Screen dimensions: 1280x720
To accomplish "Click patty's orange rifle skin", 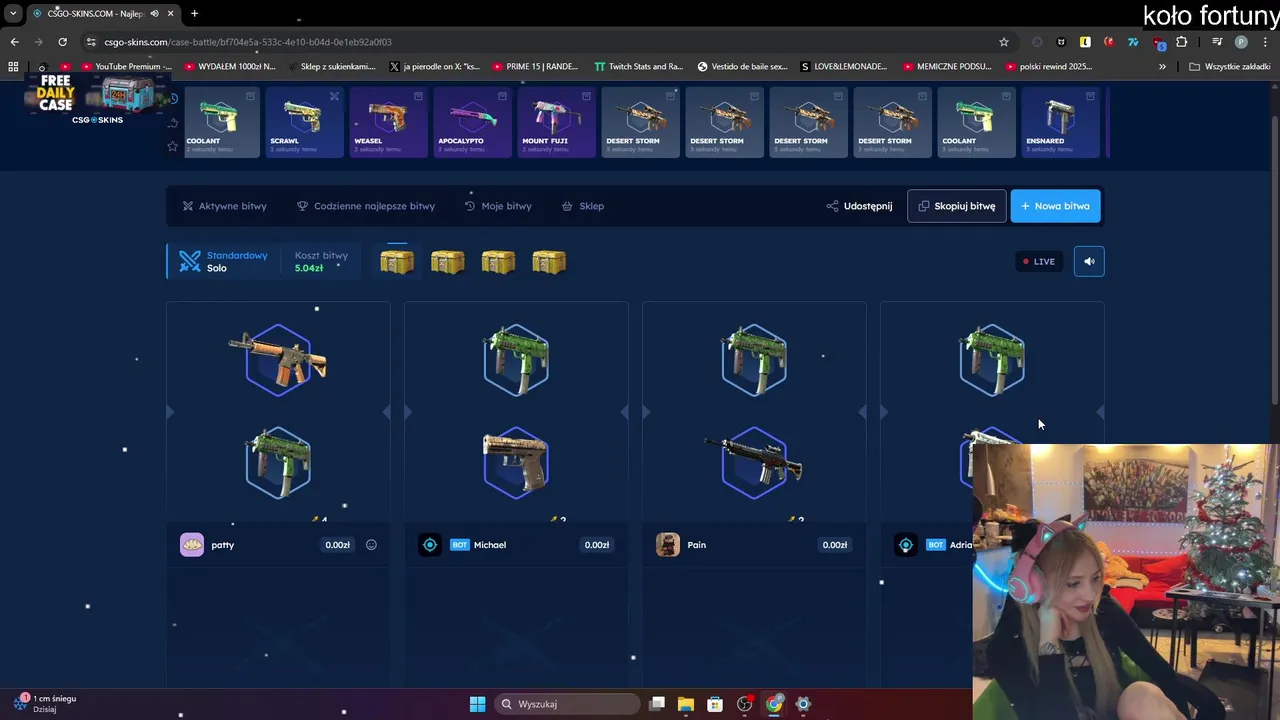I will tap(278, 360).
